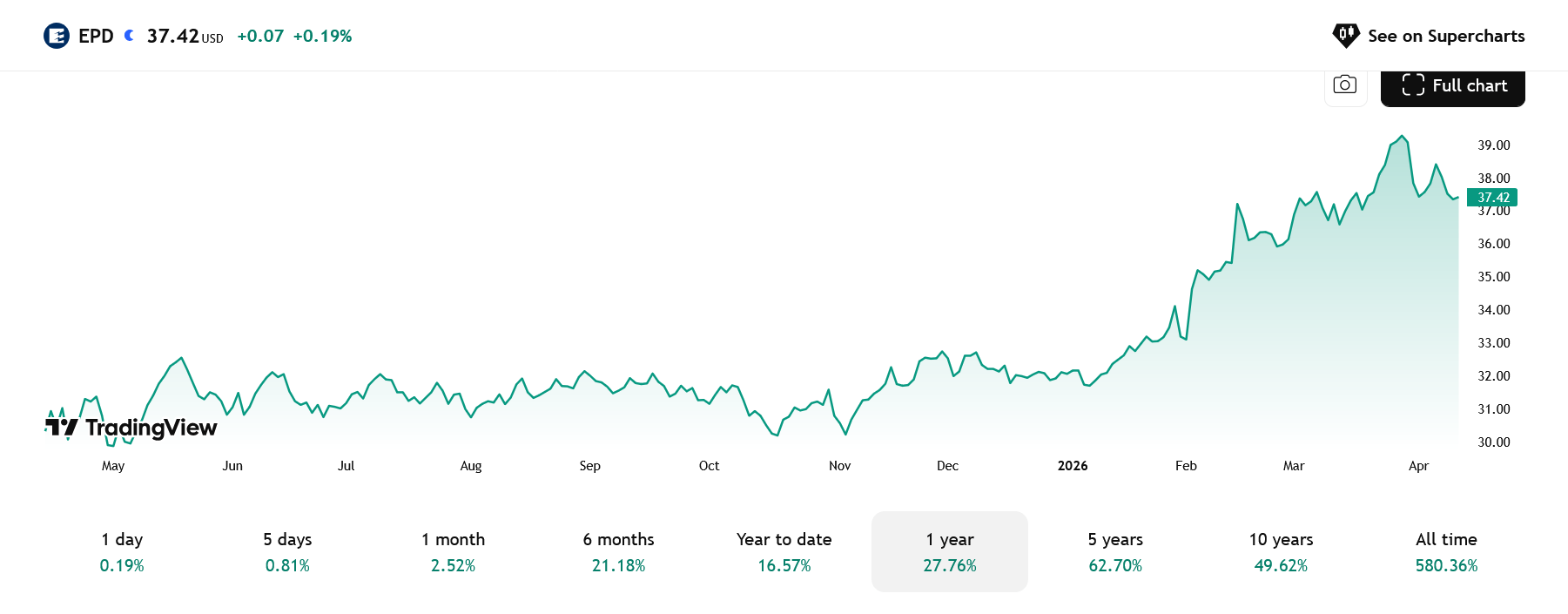The width and height of the screenshot is (1568, 614).
Task: Switch to the 1 month range
Action: coord(453,552)
